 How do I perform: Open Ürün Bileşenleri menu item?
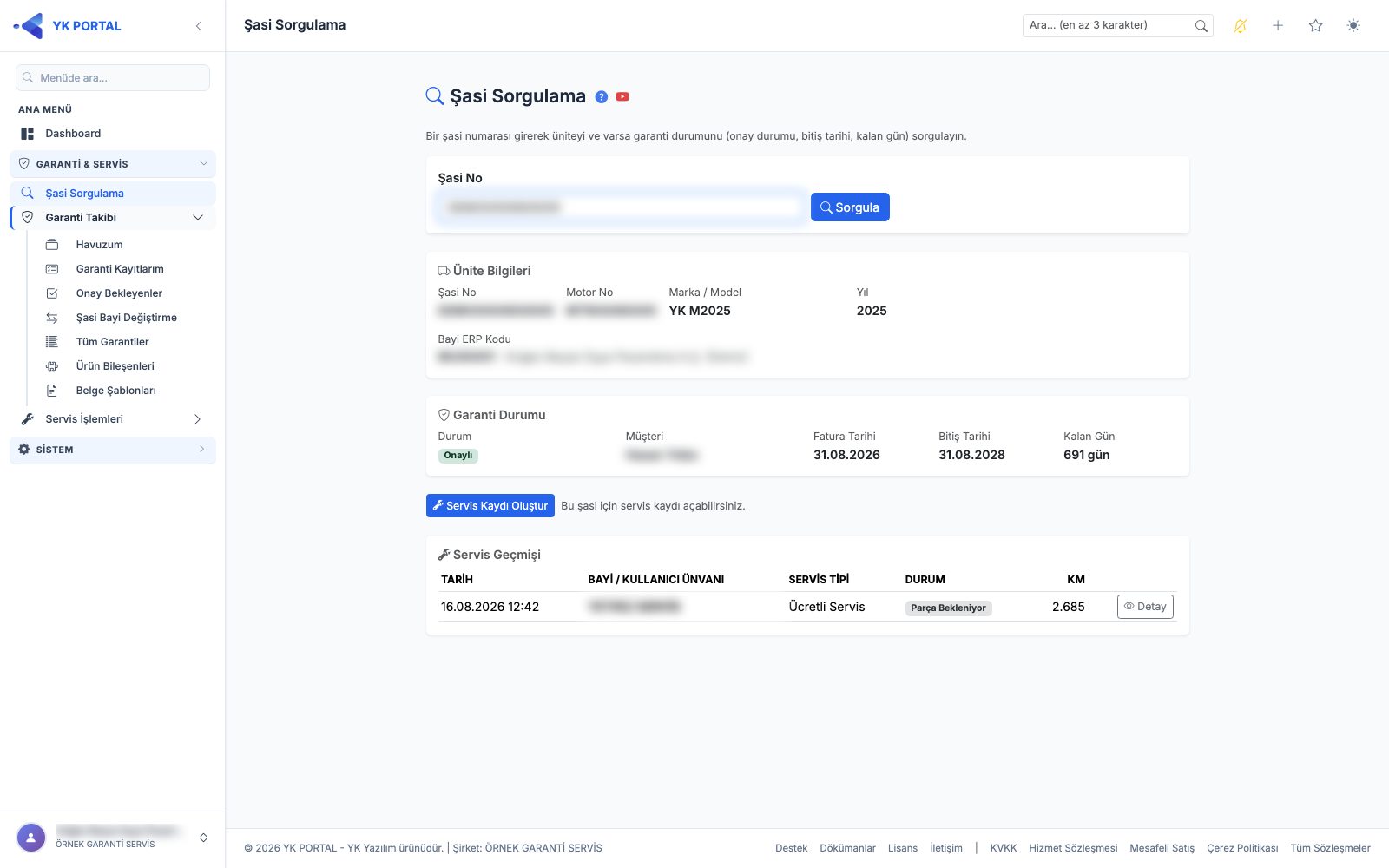(115, 366)
